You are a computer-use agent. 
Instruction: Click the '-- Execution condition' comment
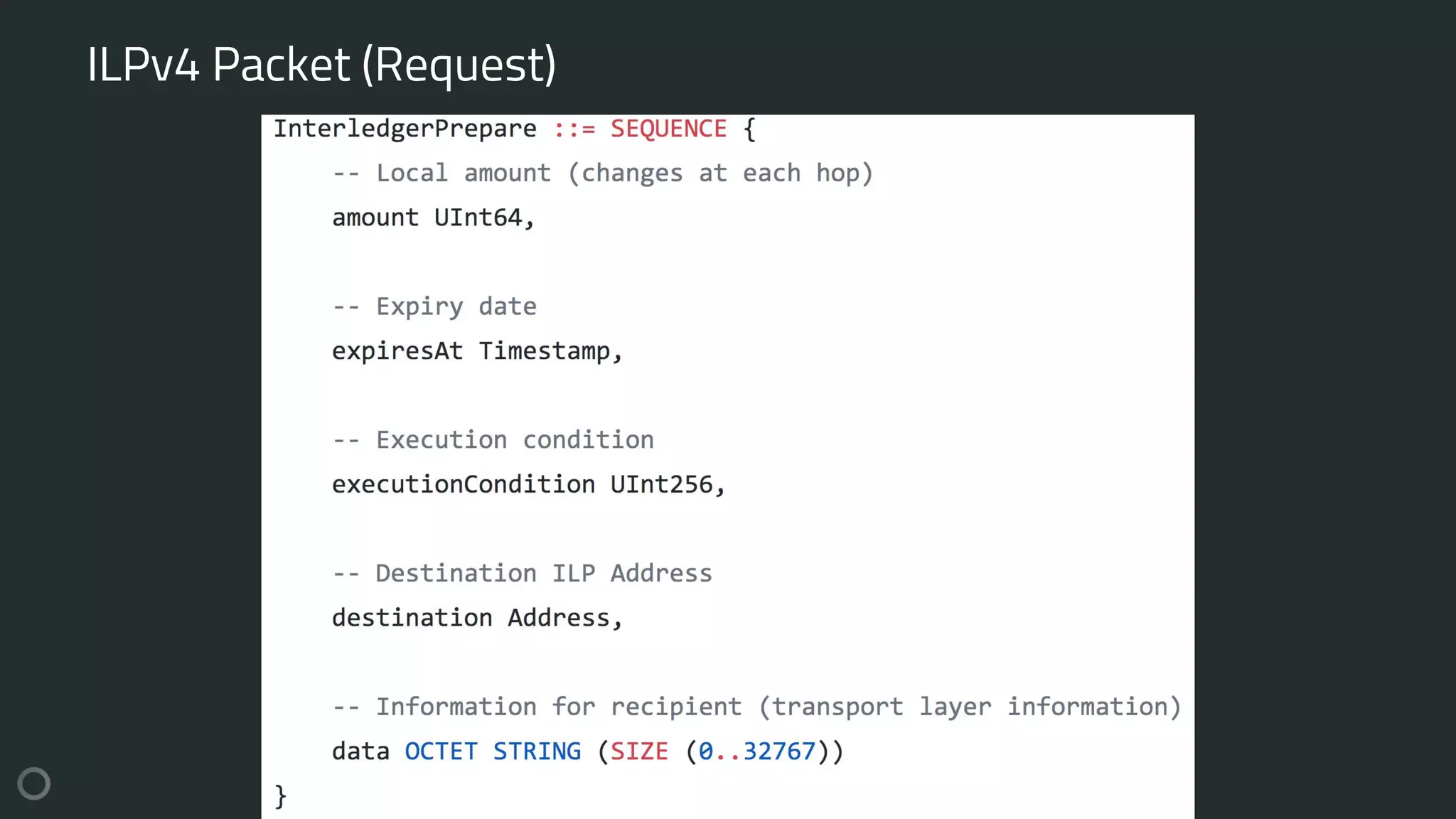pos(493,440)
